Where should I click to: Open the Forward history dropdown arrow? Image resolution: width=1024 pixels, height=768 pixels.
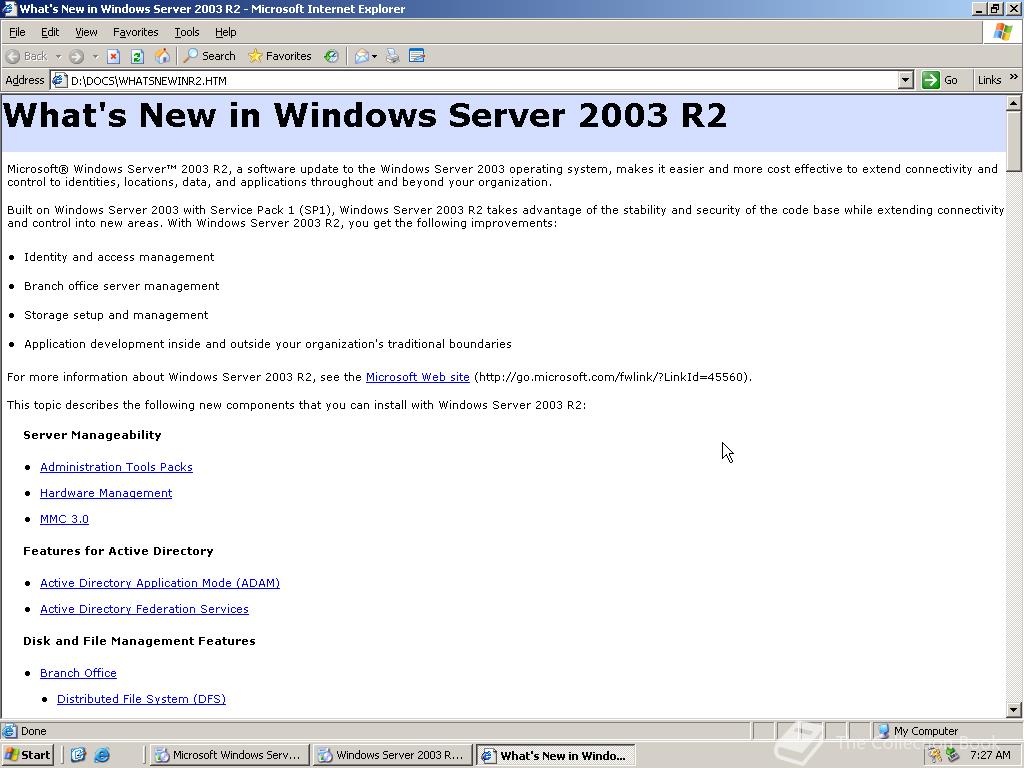95,56
